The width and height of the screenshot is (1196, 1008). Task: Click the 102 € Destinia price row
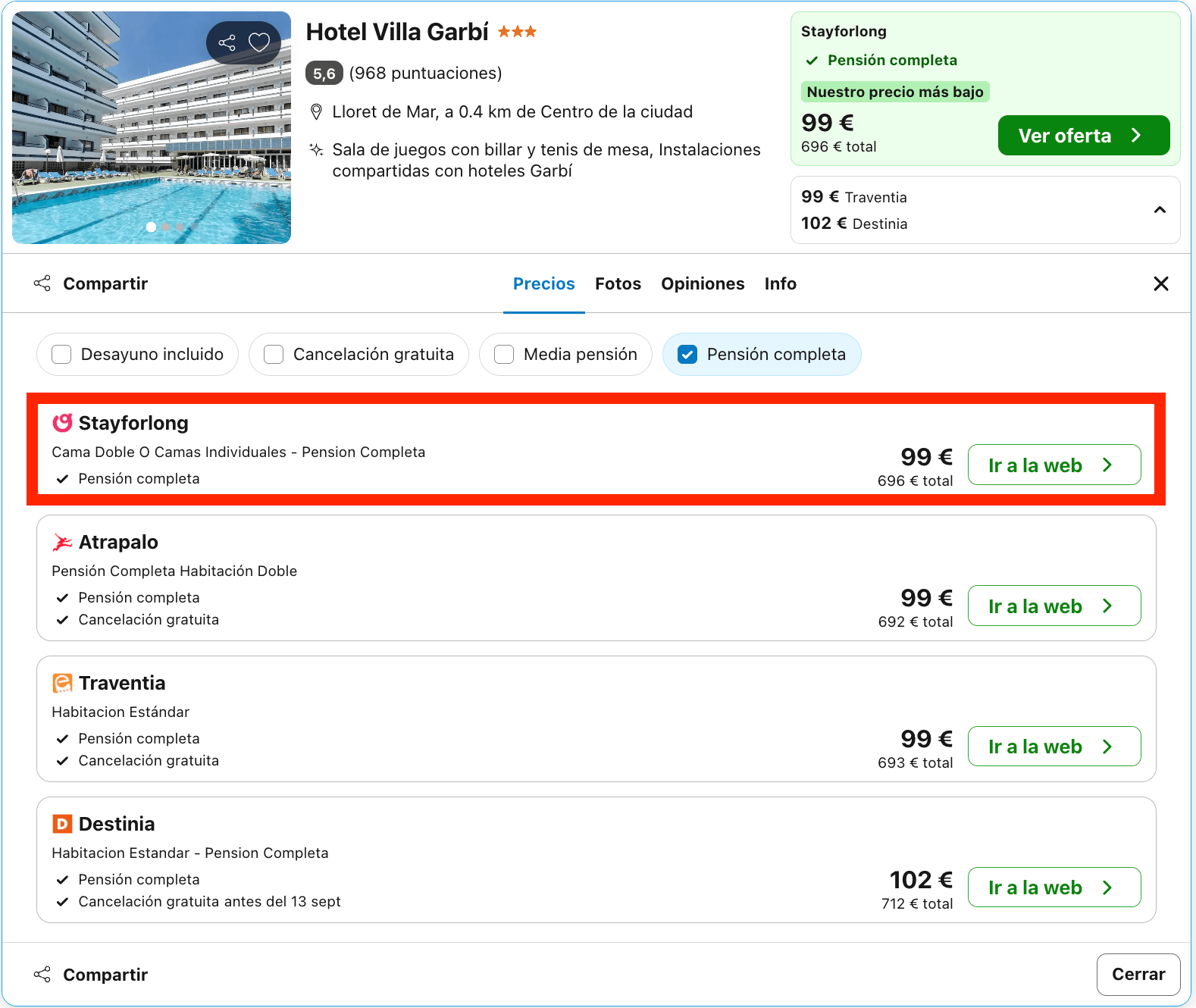854,224
